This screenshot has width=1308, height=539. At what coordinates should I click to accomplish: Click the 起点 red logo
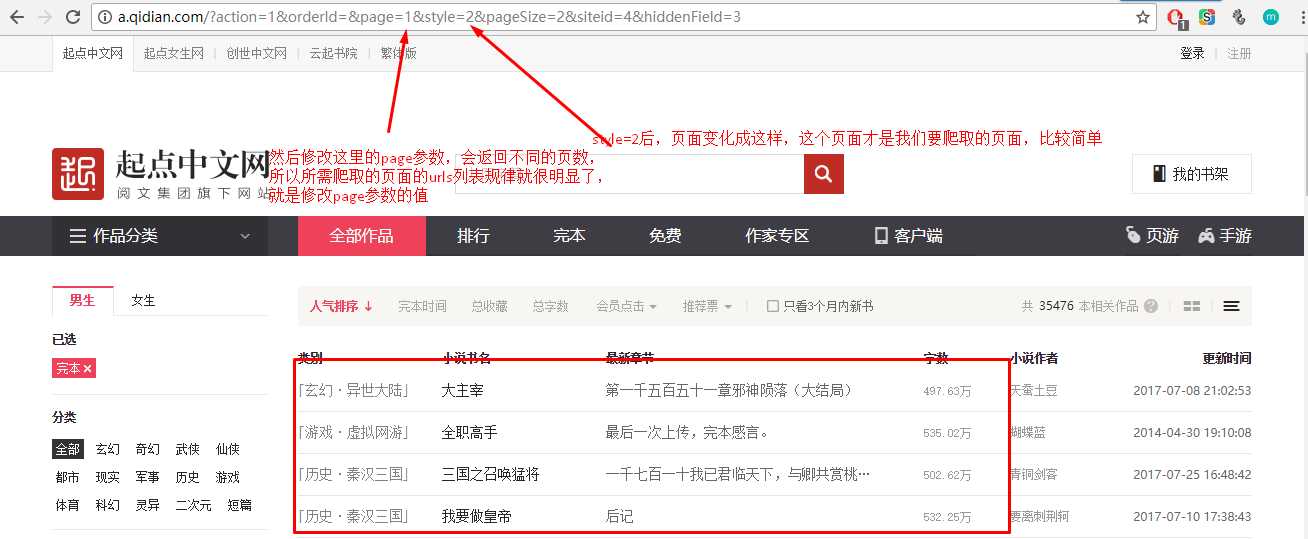(78, 174)
